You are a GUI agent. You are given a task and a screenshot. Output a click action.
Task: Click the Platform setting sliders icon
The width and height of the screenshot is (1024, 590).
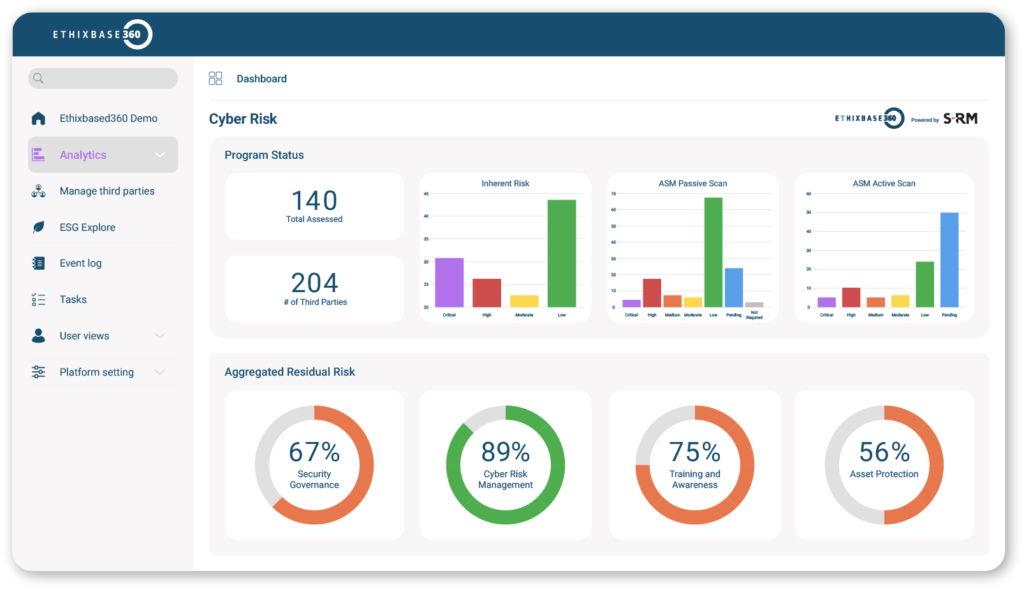pos(38,372)
